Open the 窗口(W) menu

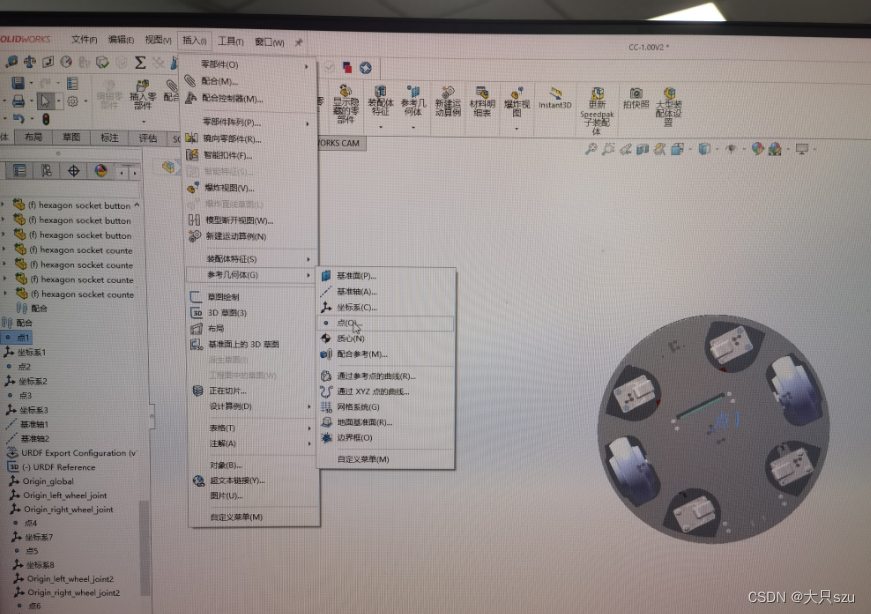[x=269, y=42]
